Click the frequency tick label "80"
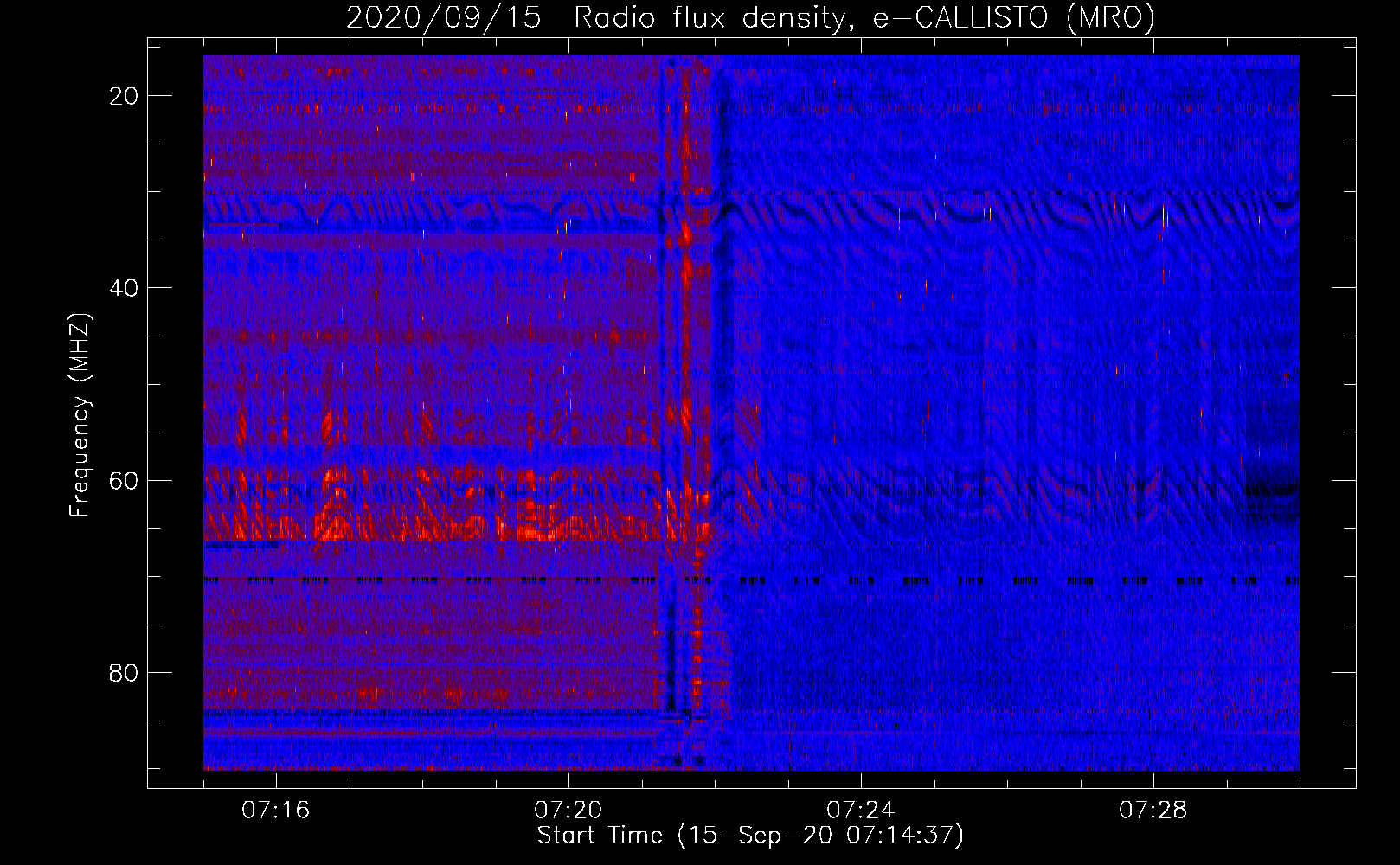1400x865 pixels. pyautogui.click(x=124, y=672)
